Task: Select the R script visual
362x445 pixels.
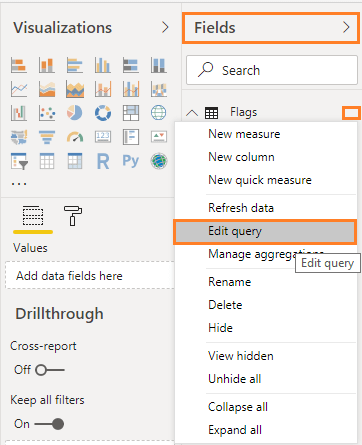Action: [x=103, y=161]
